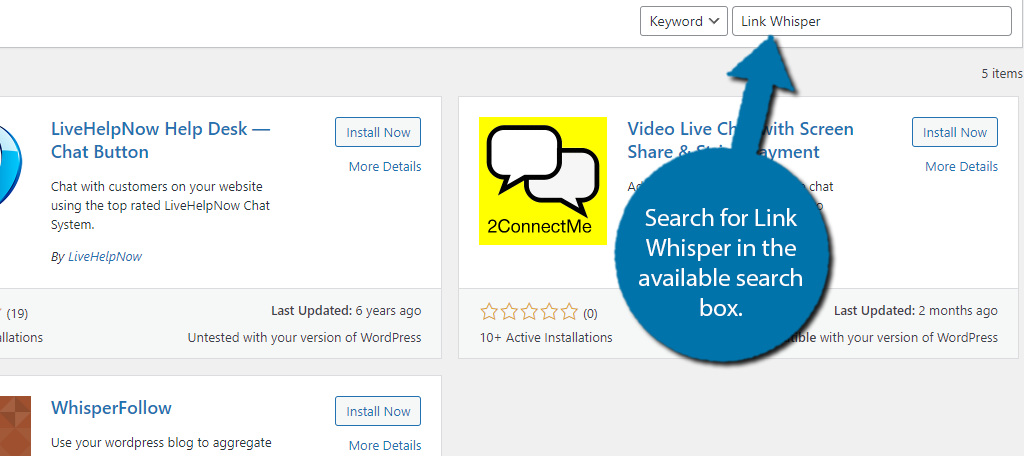
Task: Open More Details for WhisperFollow
Action: click(385, 446)
